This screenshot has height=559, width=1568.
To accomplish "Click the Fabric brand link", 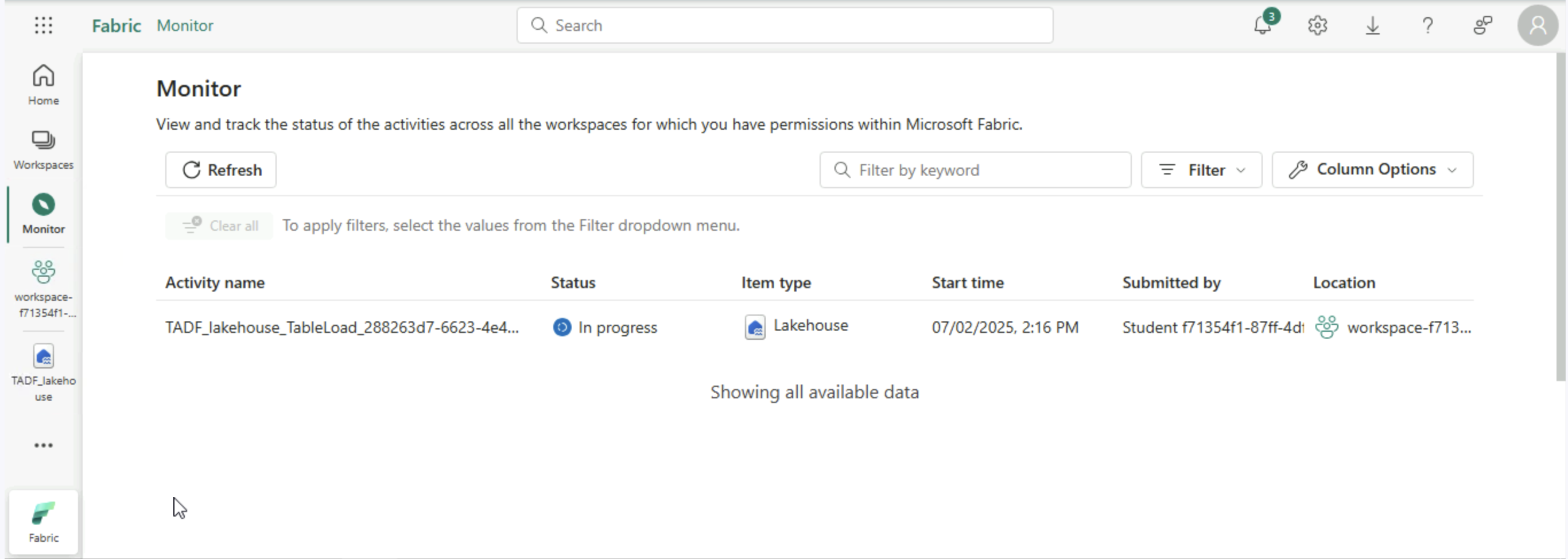I will click(x=117, y=26).
